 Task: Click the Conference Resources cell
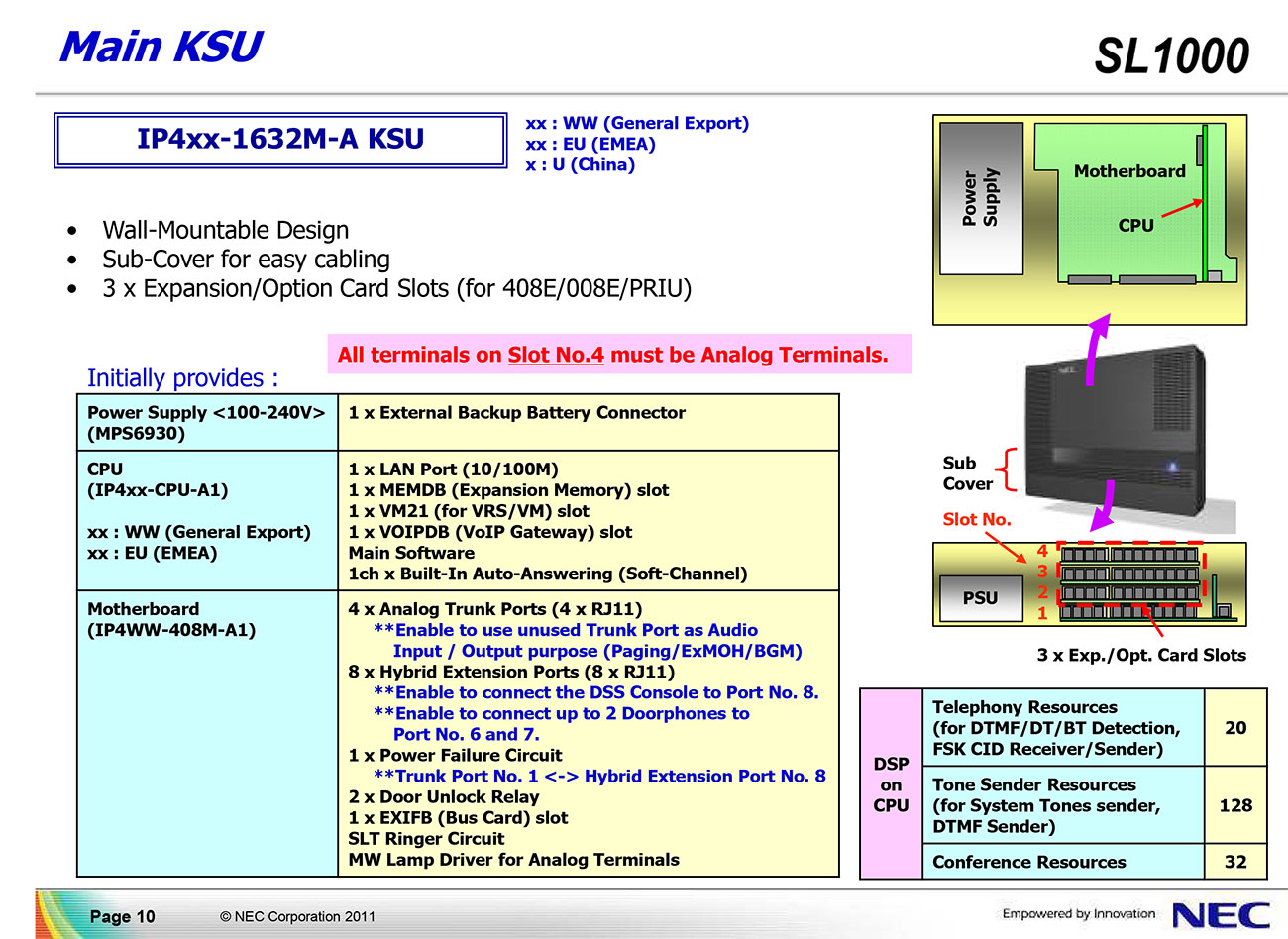(1063, 862)
